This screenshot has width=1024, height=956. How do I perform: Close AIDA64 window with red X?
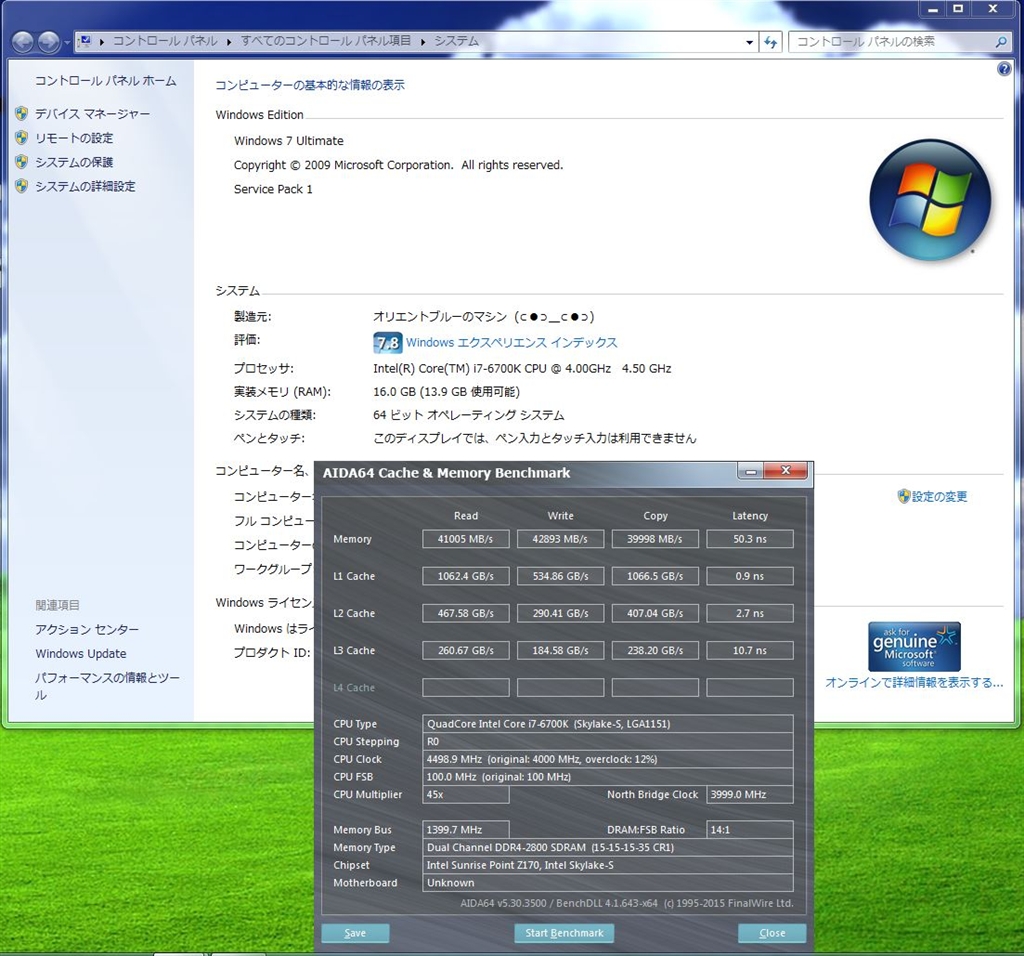pos(786,471)
